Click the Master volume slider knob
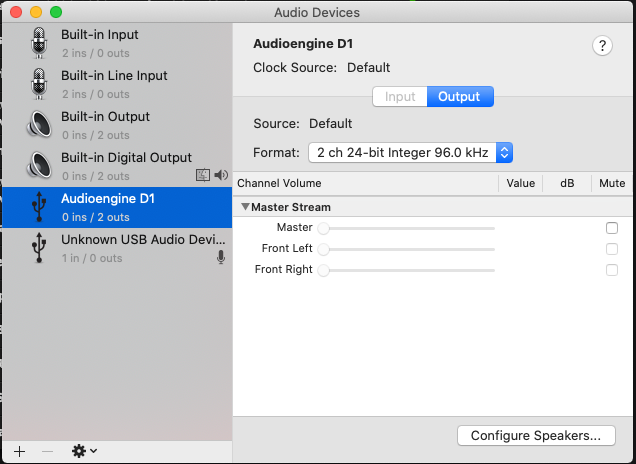Viewport: 636px width, 464px height. [x=323, y=228]
